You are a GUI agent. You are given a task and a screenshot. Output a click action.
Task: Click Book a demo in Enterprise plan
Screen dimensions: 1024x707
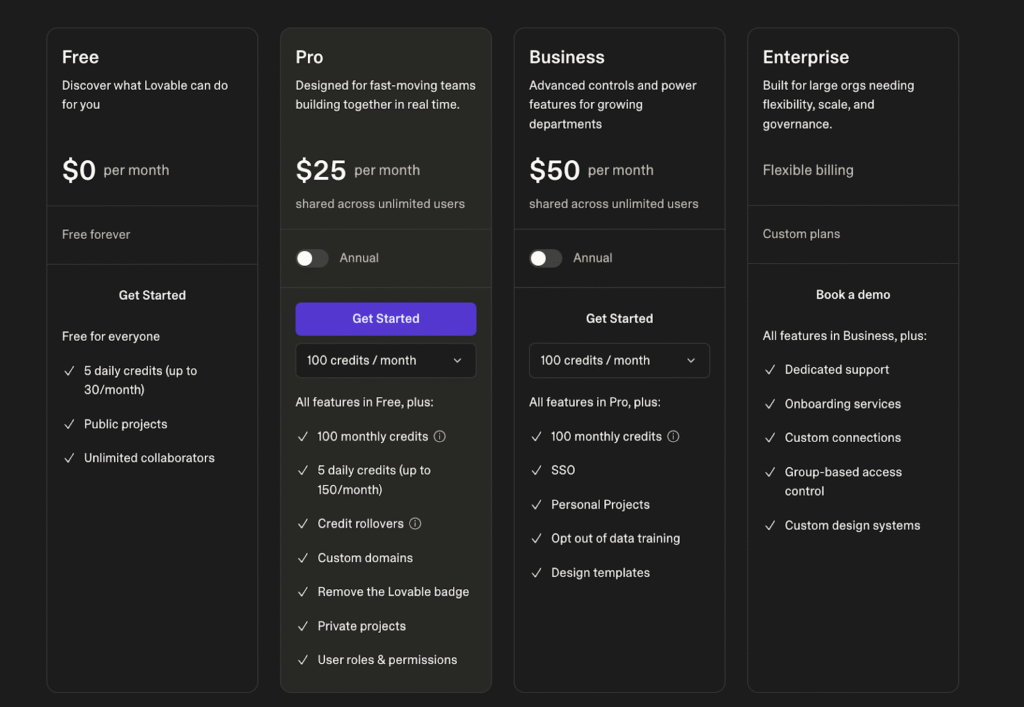tap(852, 295)
